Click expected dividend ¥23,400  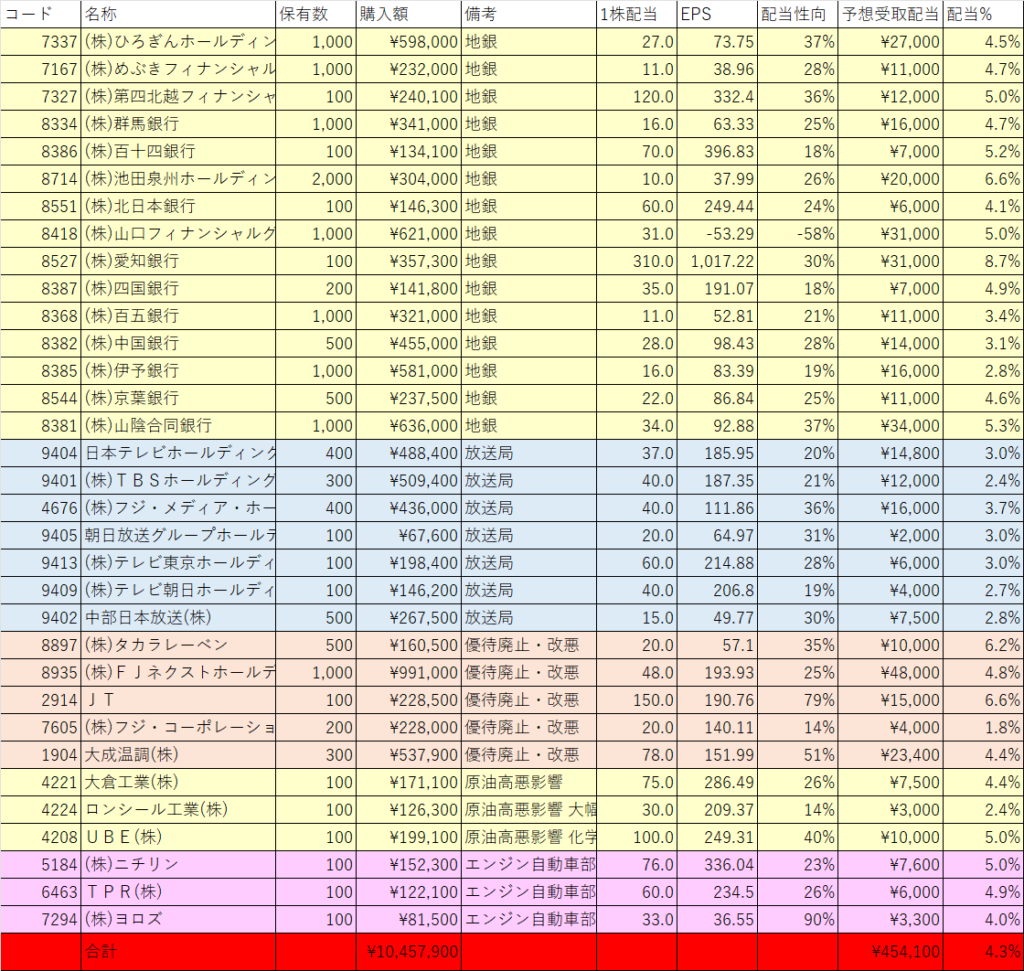click(910, 755)
